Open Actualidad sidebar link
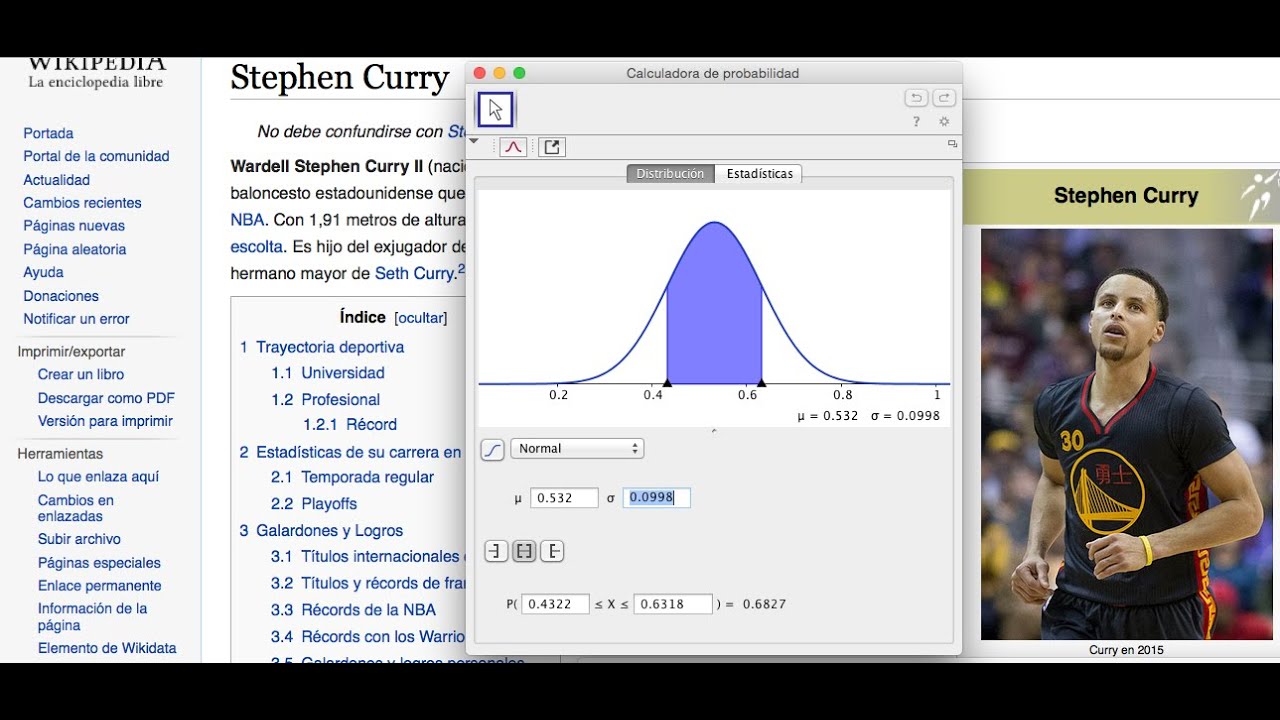Image resolution: width=1280 pixels, height=720 pixels. (x=57, y=180)
